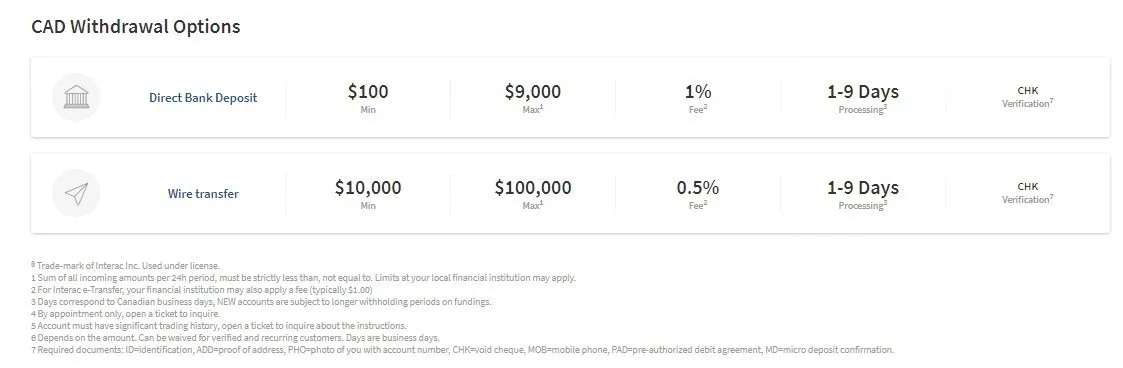This screenshot has width=1123, height=368.
Task: Click footnote 1 about 24h period sum
Action: tap(303, 278)
